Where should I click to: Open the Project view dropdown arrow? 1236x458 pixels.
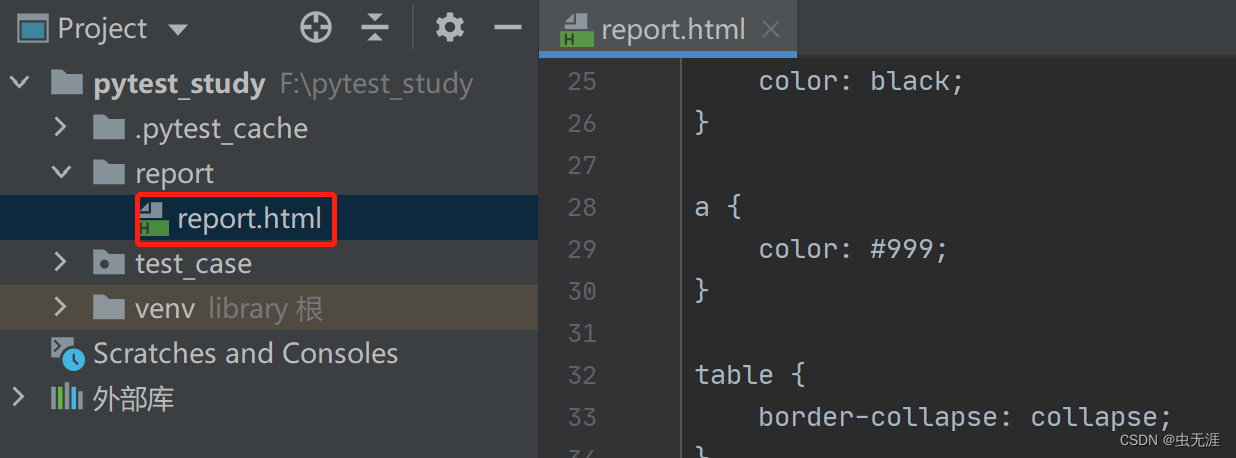178,29
